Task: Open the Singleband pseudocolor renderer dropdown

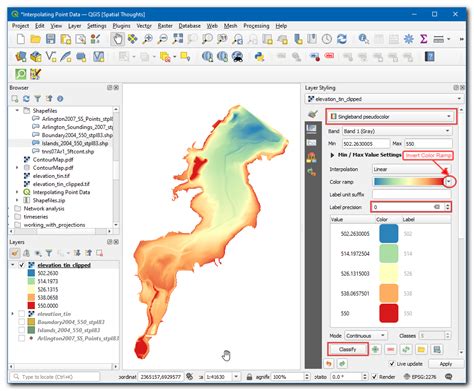Action: point(391,117)
